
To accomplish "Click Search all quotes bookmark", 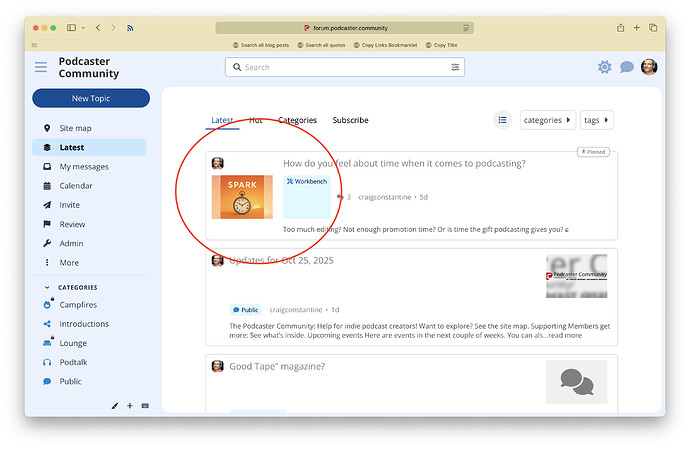I will point(321,45).
